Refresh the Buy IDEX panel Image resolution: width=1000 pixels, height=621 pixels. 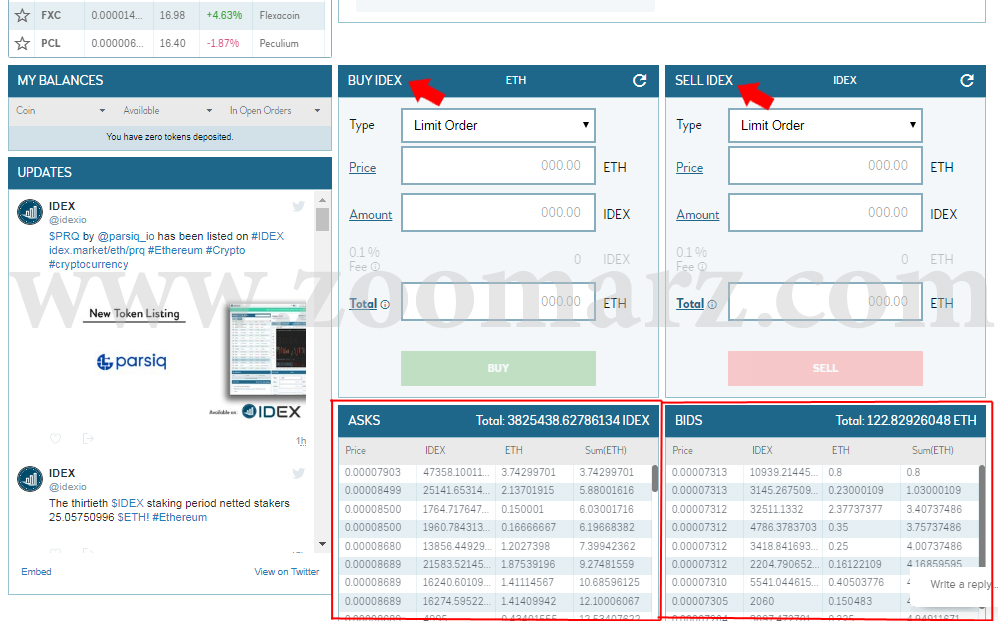point(639,80)
